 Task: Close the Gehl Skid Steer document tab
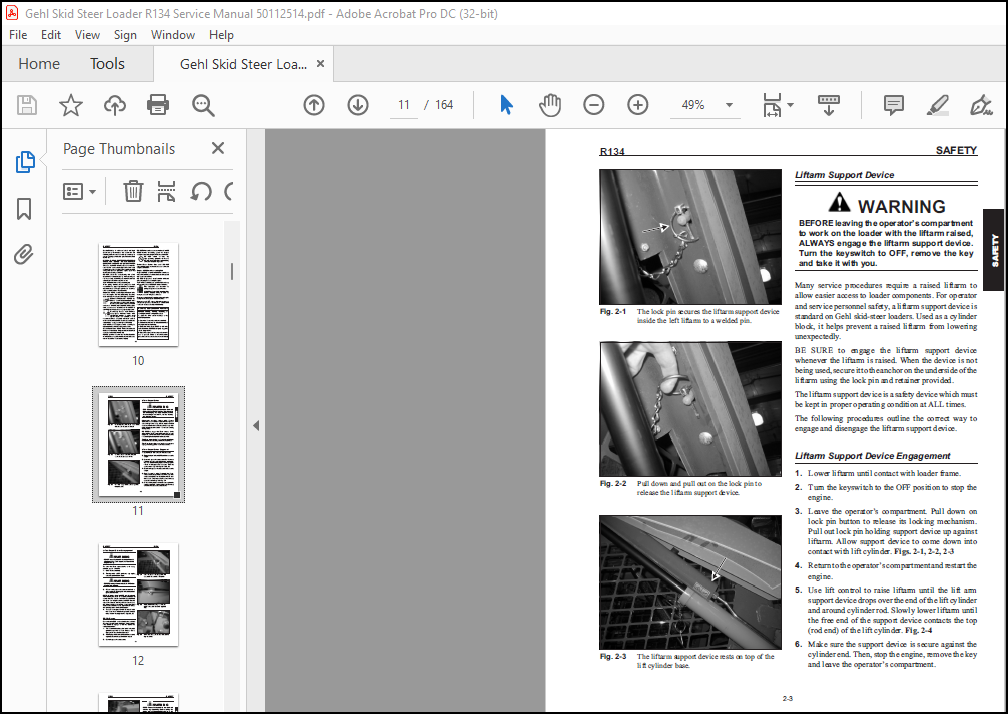tap(321, 64)
